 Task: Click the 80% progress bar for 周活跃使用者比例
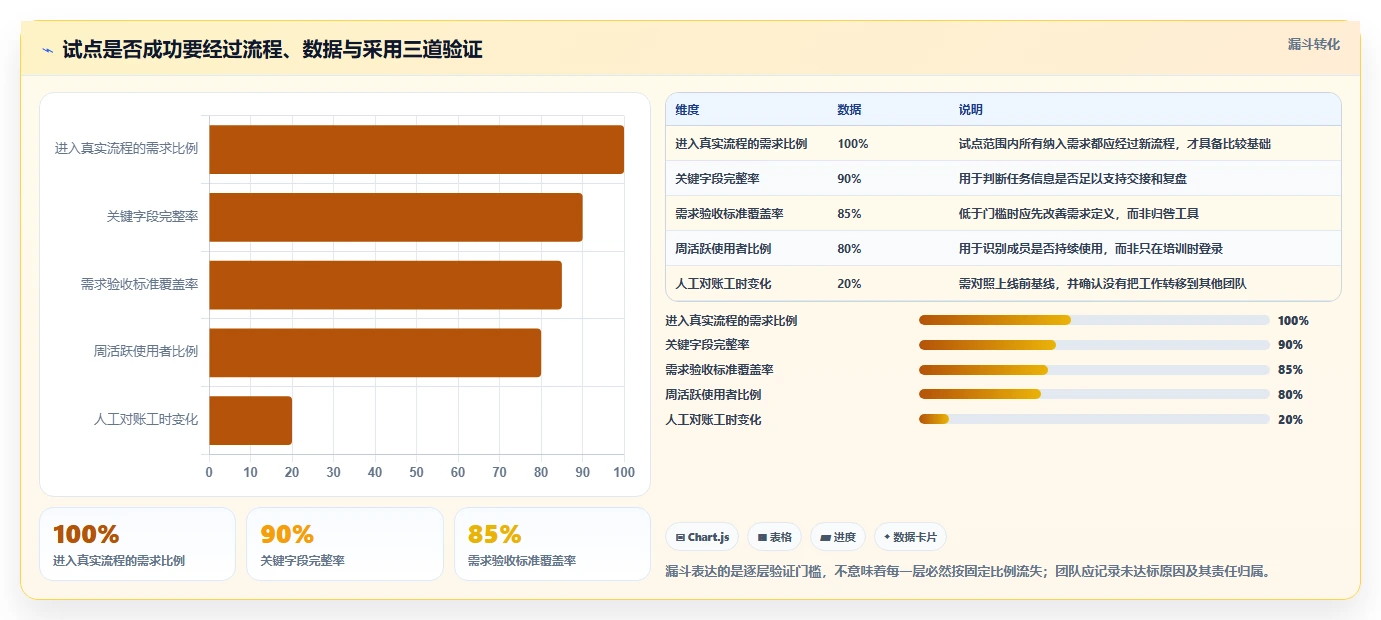point(1094,394)
